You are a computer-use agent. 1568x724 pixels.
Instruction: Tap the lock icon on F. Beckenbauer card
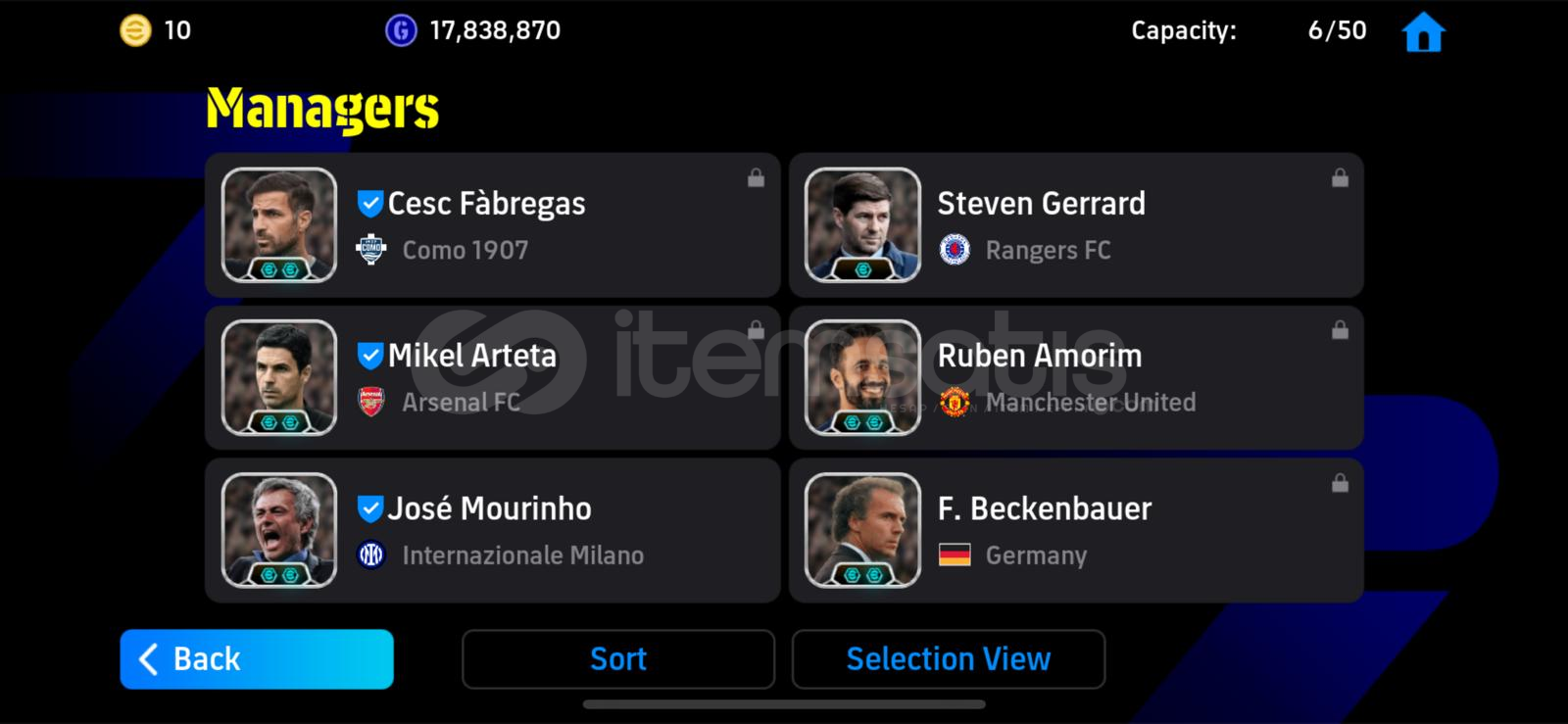pos(1340,483)
